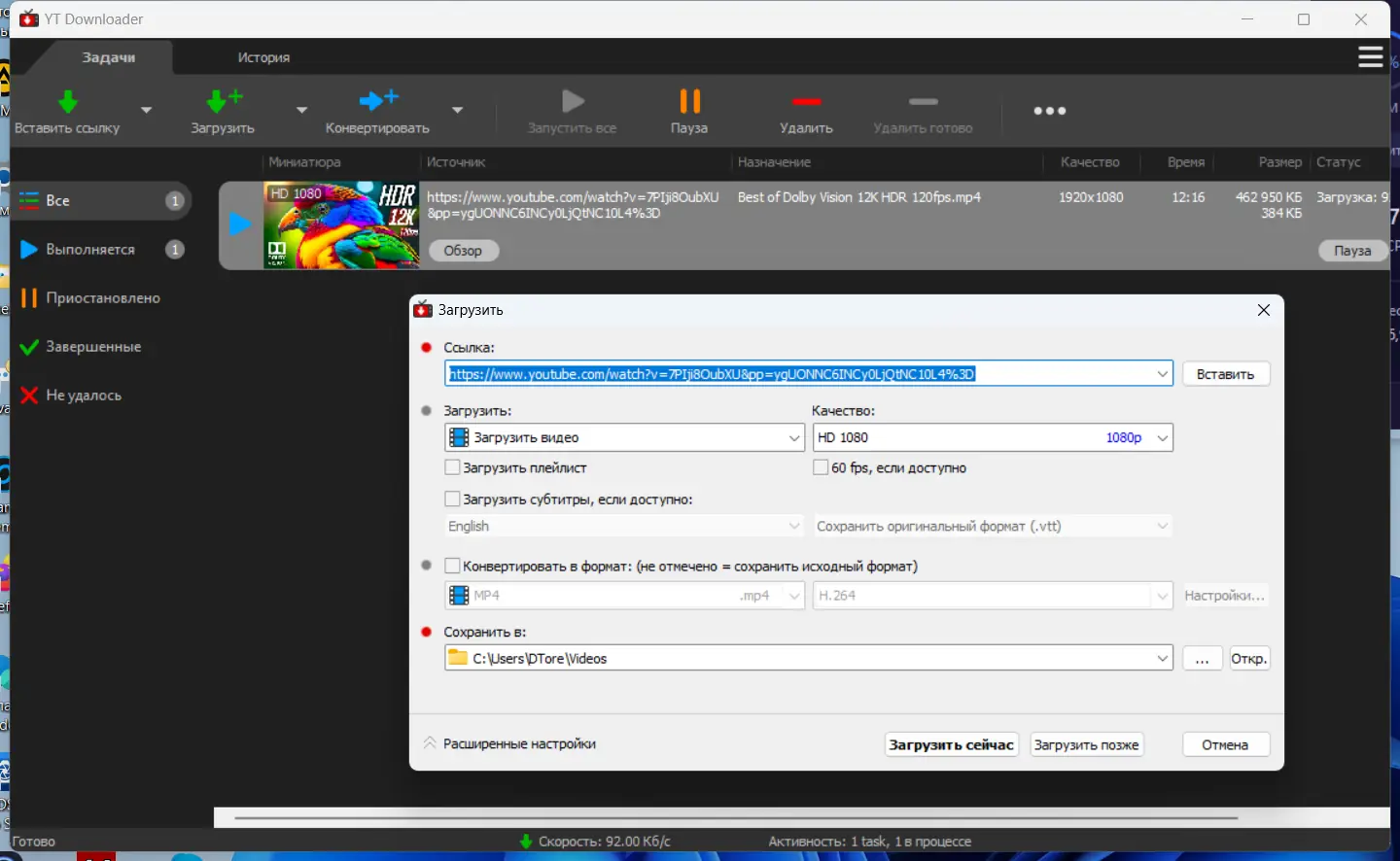
Task: Click the Загрузить toolbar icon with plus
Action: (x=225, y=101)
